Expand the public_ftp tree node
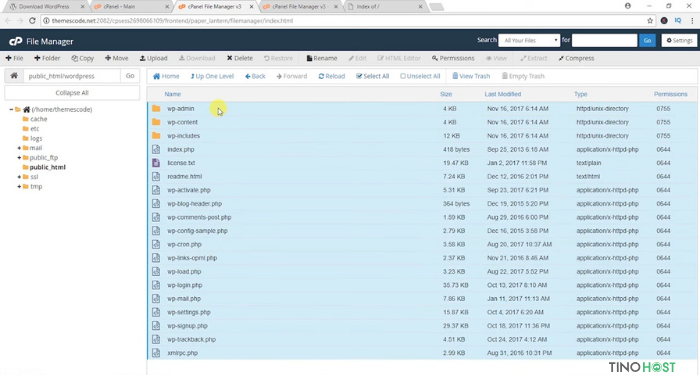The image size is (700, 375). [x=19, y=158]
